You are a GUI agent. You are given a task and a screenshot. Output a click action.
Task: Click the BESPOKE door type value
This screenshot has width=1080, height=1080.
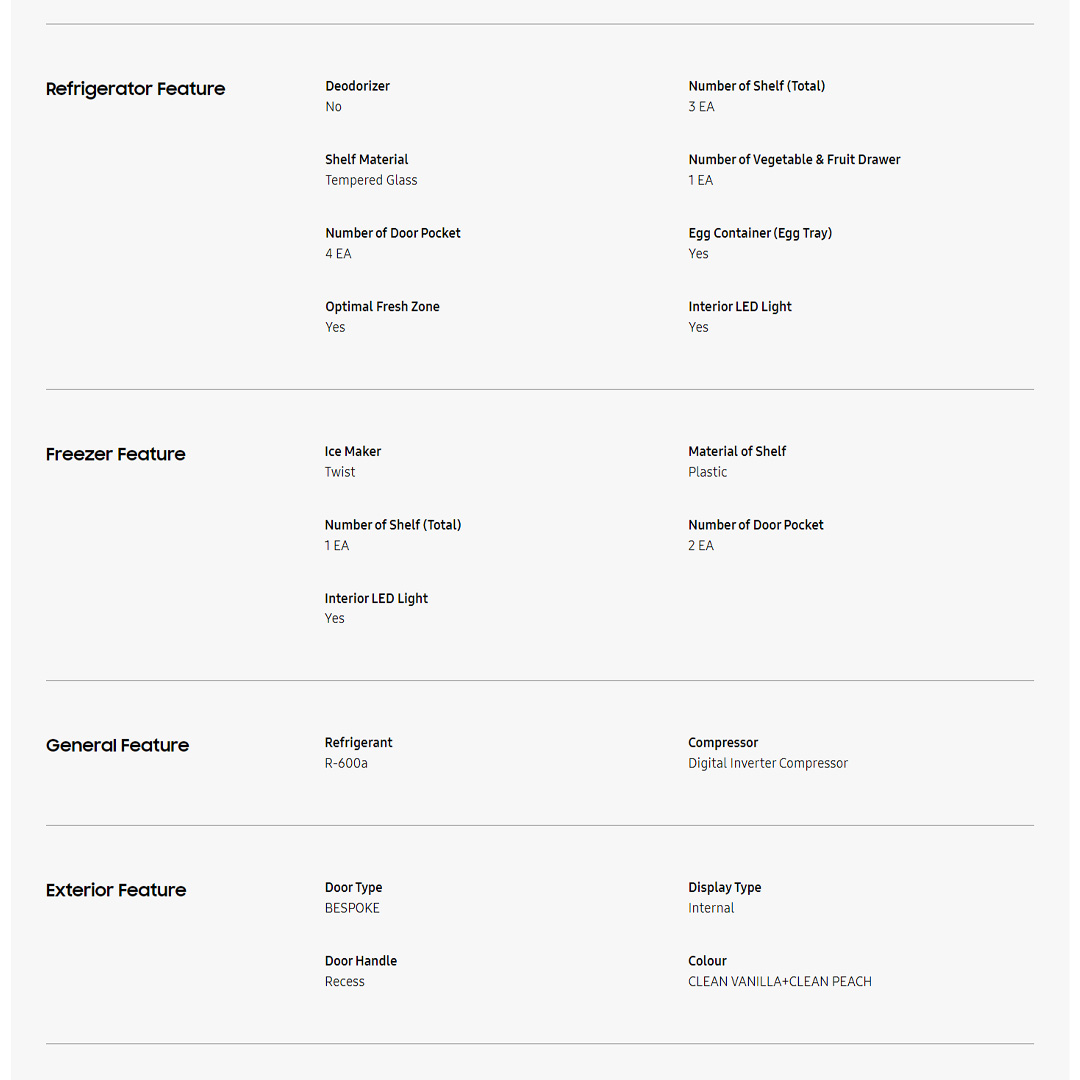point(352,908)
